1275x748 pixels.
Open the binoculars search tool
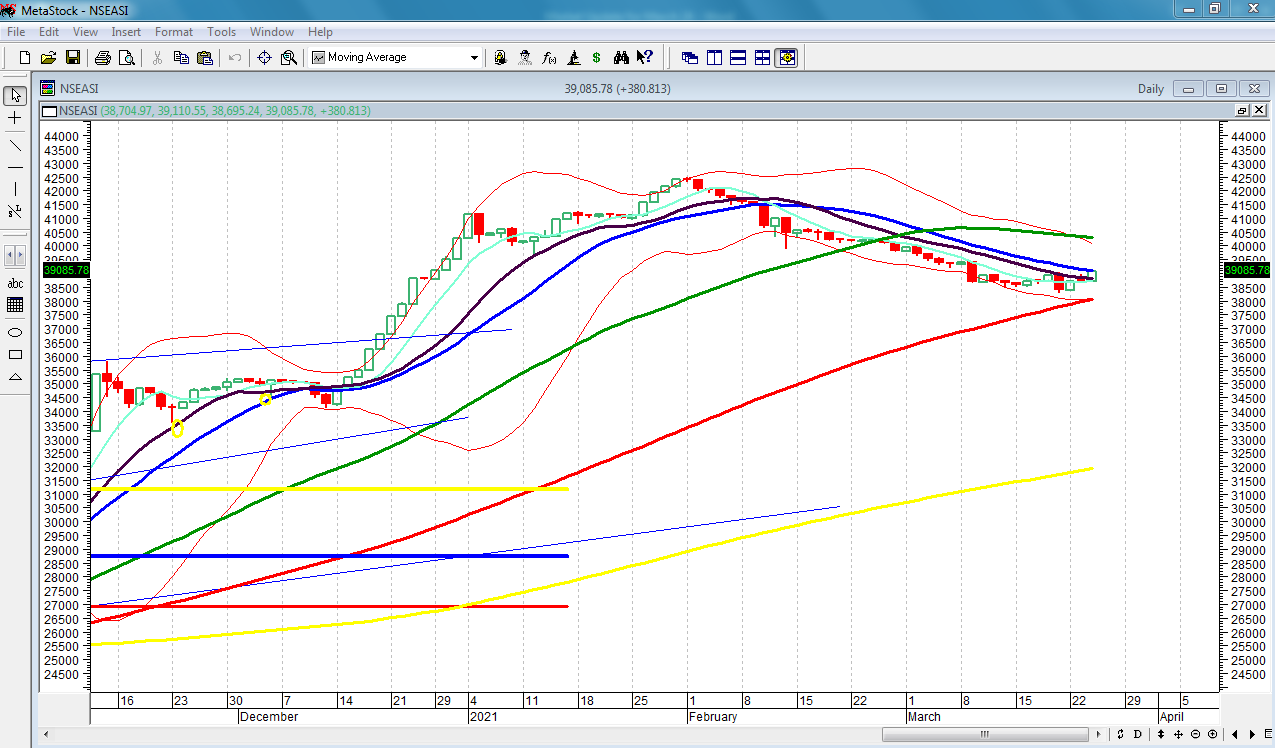[621, 58]
